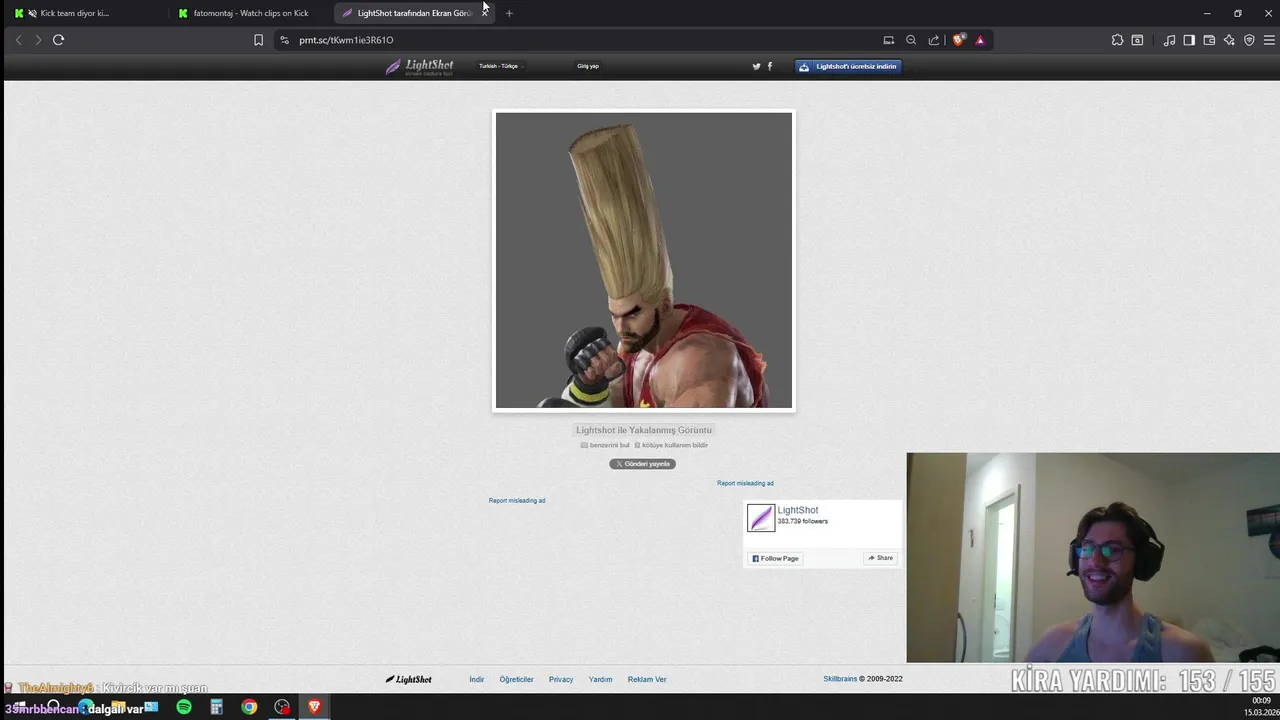
Task: Toggle the browser sidebar panel icon
Action: [x=1189, y=40]
